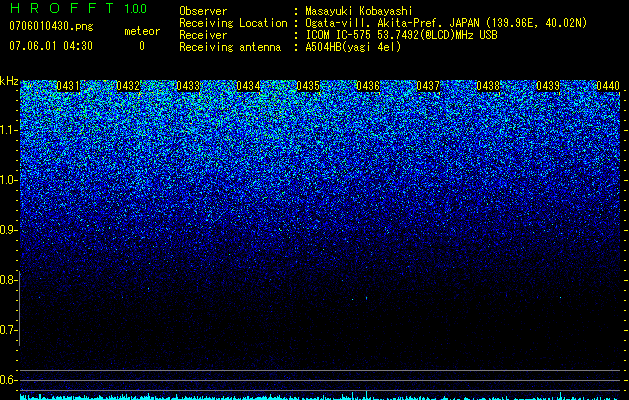Click the 0440 time marker
Screen dimensions: 629x400
608,86
